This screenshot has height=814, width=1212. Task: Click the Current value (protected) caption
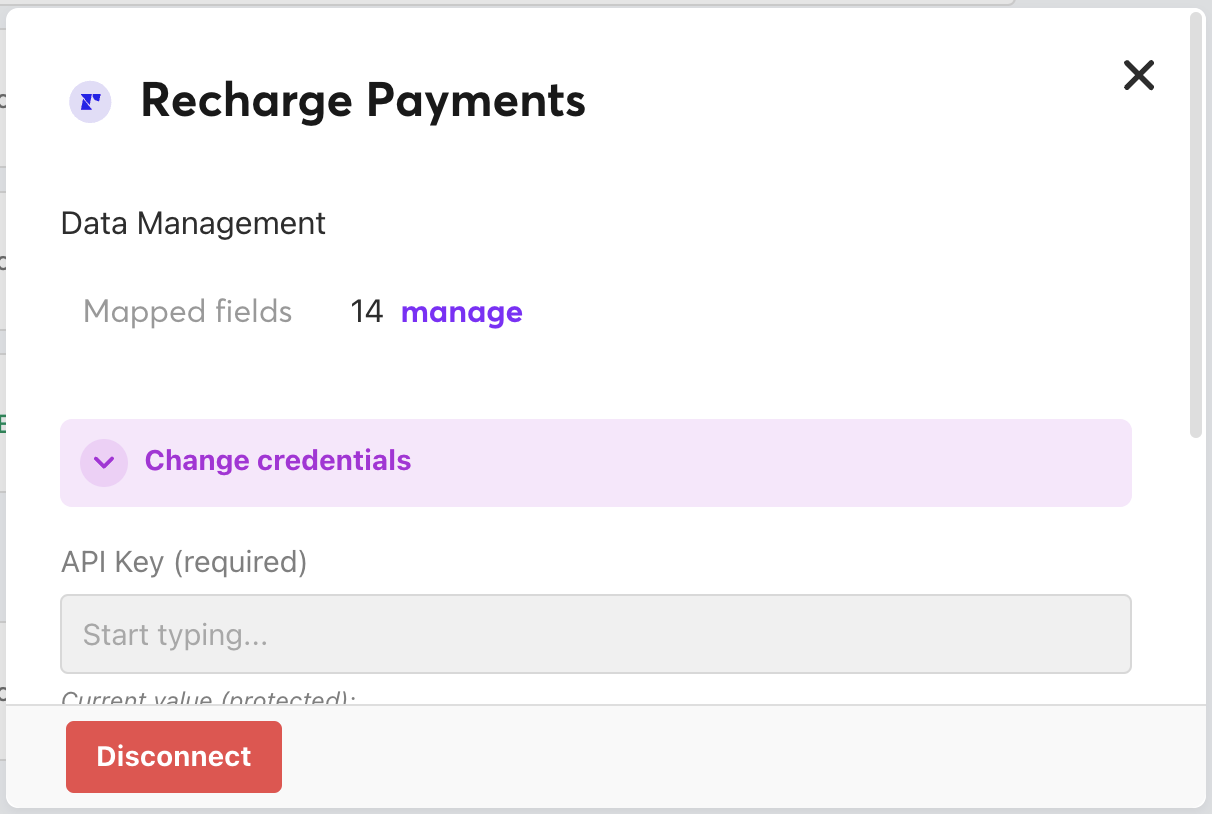208,698
